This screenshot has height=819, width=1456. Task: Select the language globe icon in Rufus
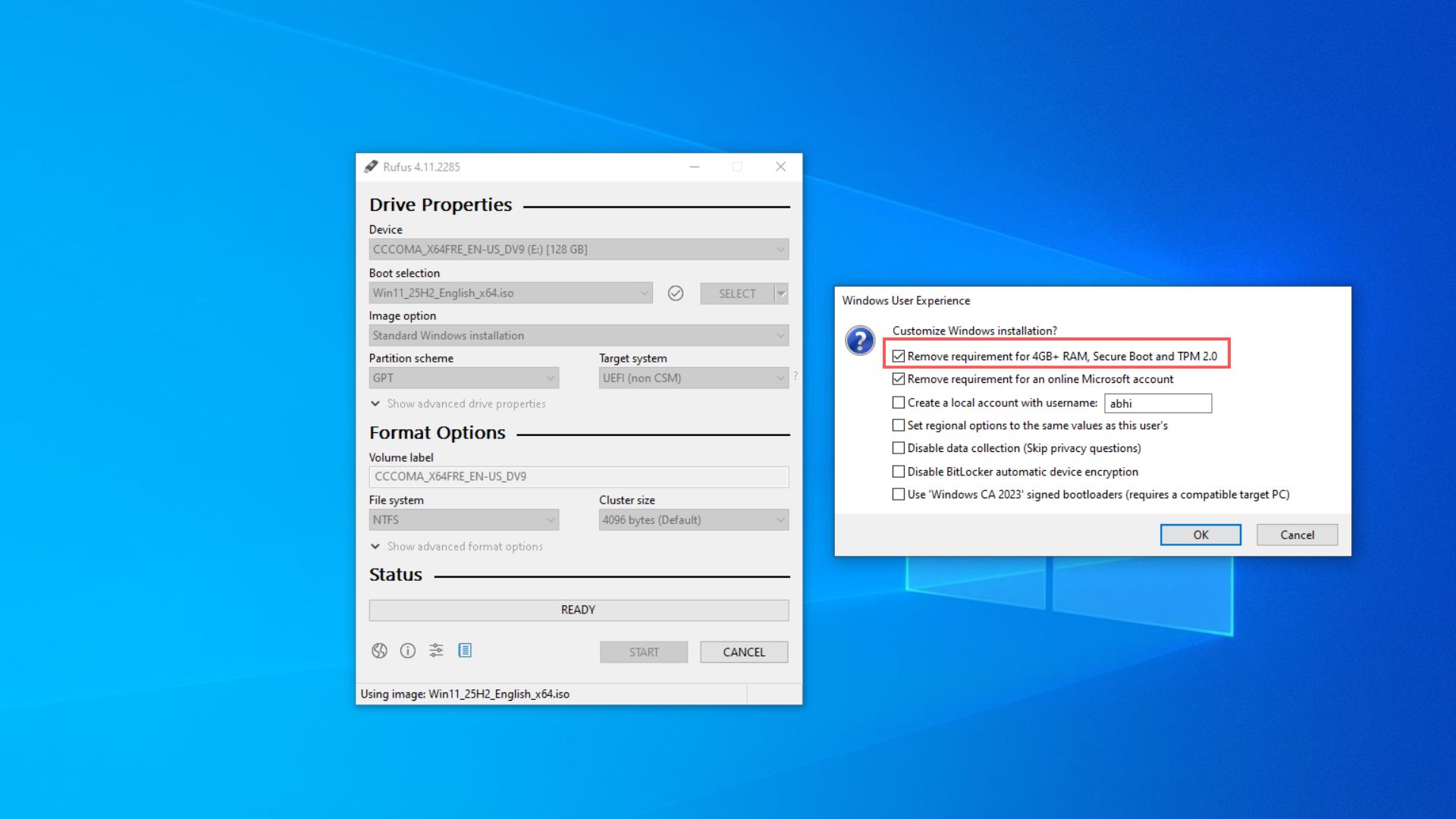click(x=378, y=650)
